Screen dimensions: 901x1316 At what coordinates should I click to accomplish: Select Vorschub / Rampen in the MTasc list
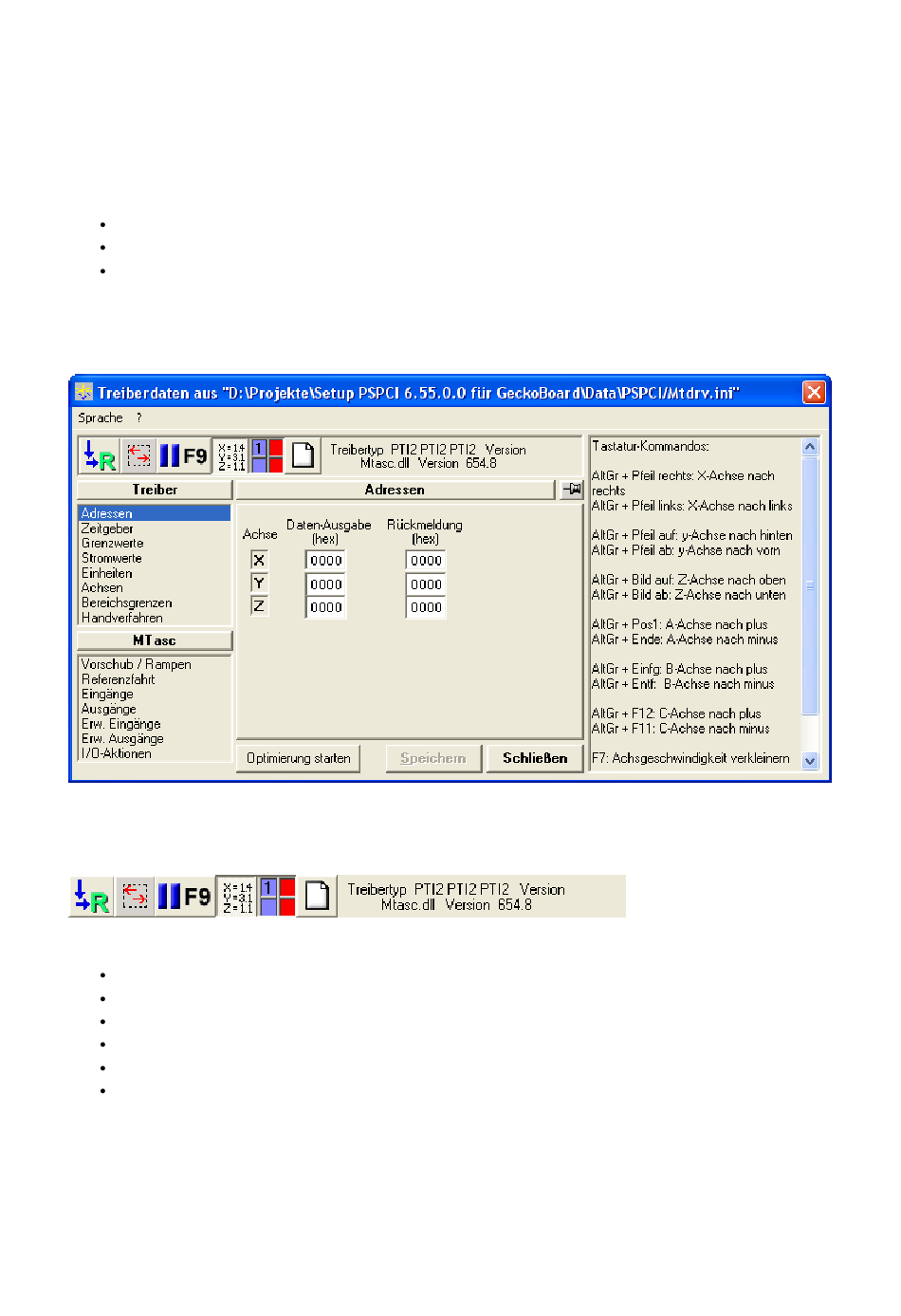pos(155,664)
